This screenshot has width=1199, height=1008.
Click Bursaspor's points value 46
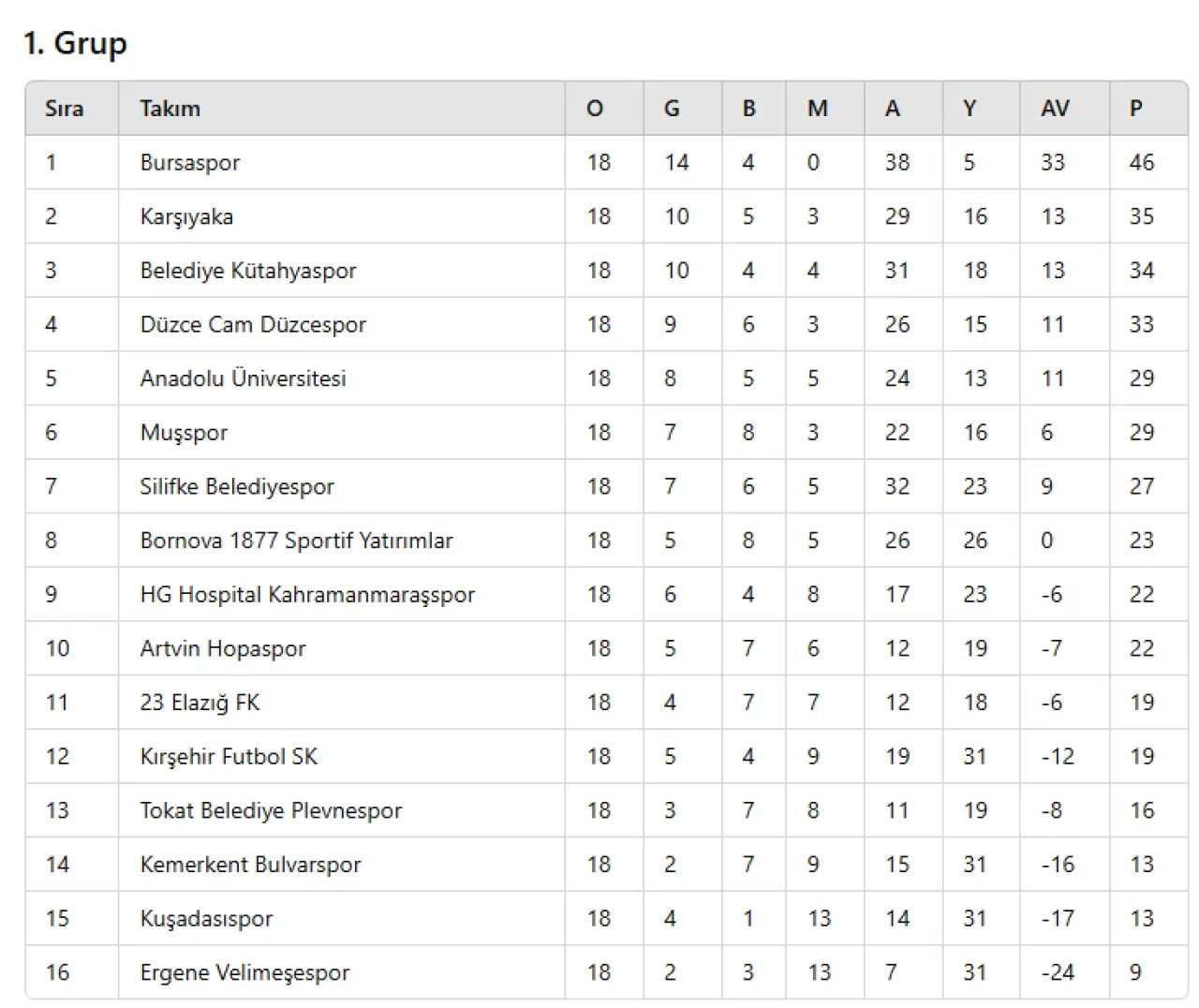(1142, 163)
